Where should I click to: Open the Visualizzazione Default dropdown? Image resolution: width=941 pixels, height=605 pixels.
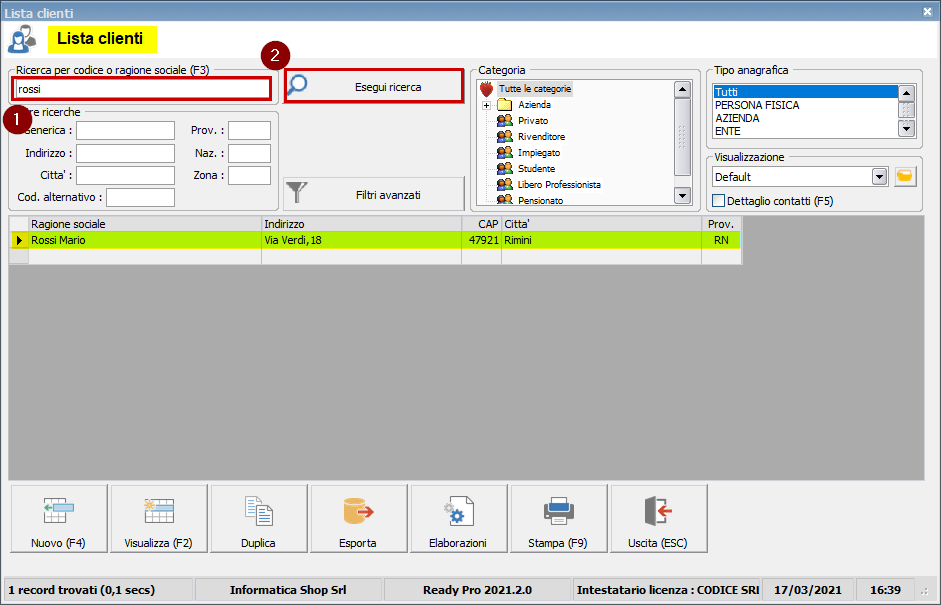coord(879,177)
